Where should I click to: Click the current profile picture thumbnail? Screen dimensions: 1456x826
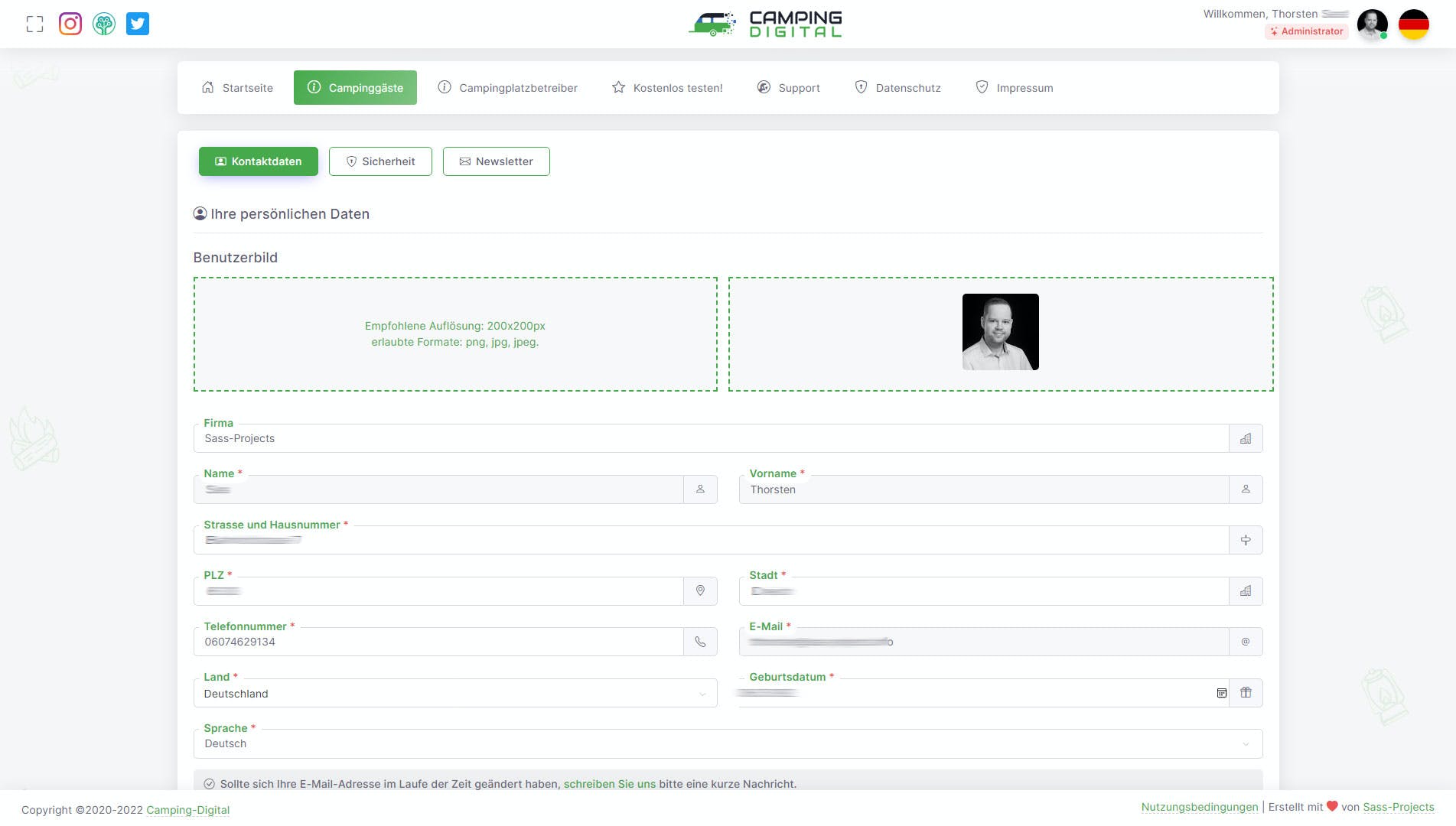click(x=1001, y=332)
